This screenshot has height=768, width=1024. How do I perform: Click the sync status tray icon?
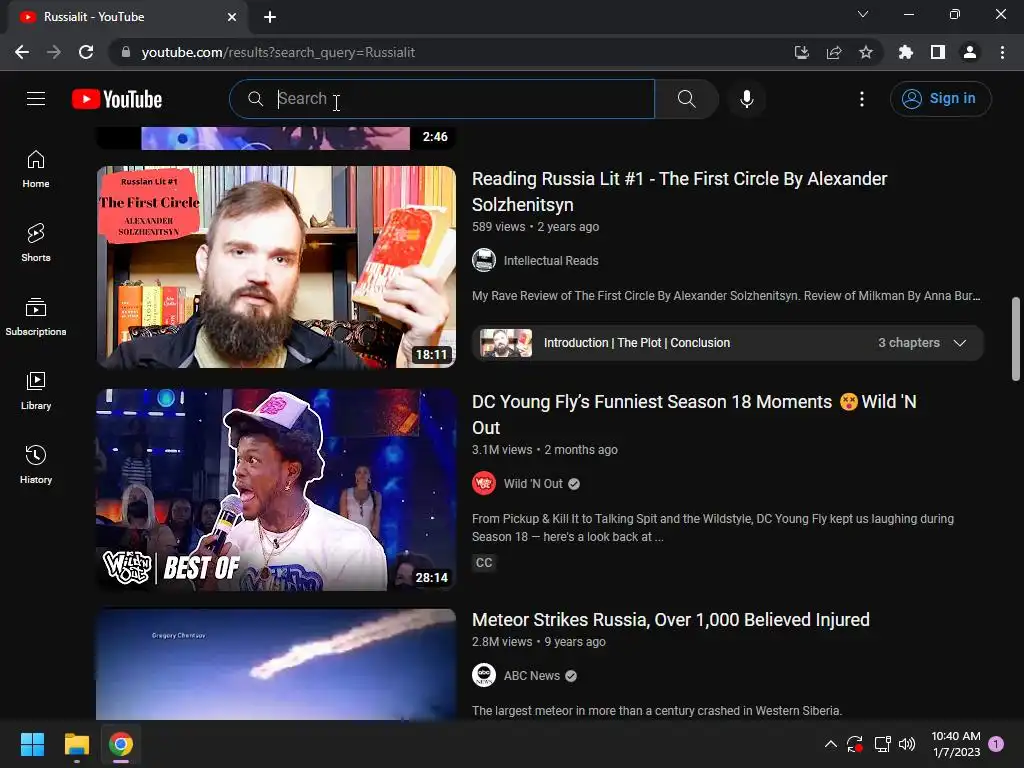[x=855, y=744]
